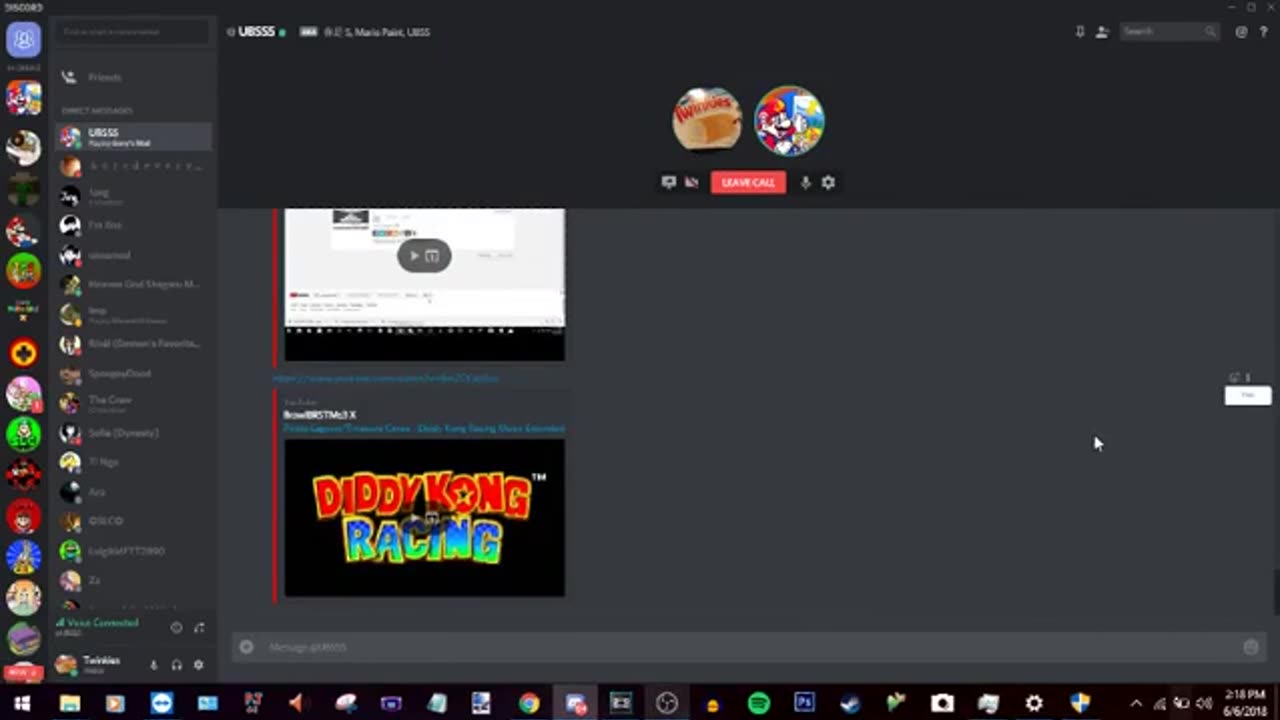Screen dimensions: 1280x720
Task: Click the chat scrollbar thumb
Action: point(1275,590)
